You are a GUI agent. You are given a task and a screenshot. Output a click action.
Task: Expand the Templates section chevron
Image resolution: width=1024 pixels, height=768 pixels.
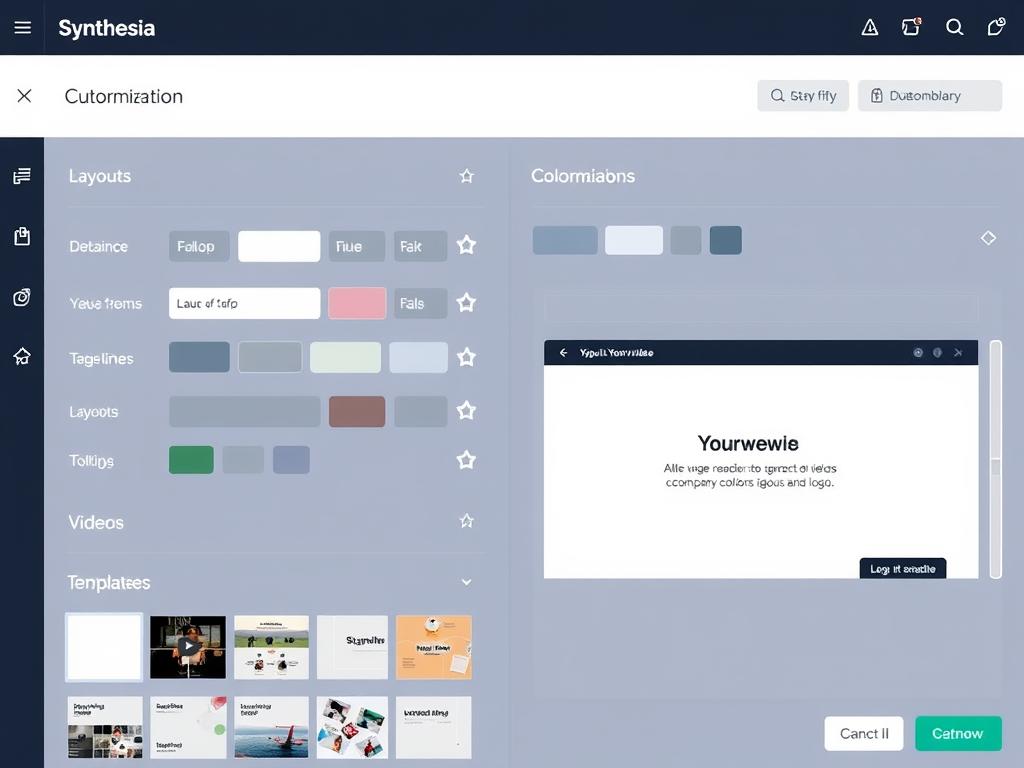464,581
